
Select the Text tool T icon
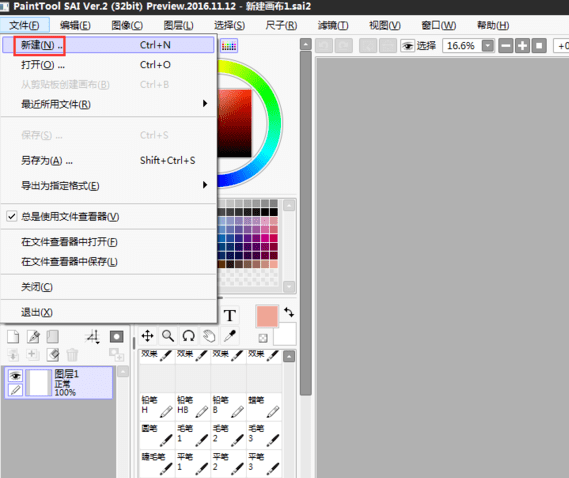(x=230, y=315)
